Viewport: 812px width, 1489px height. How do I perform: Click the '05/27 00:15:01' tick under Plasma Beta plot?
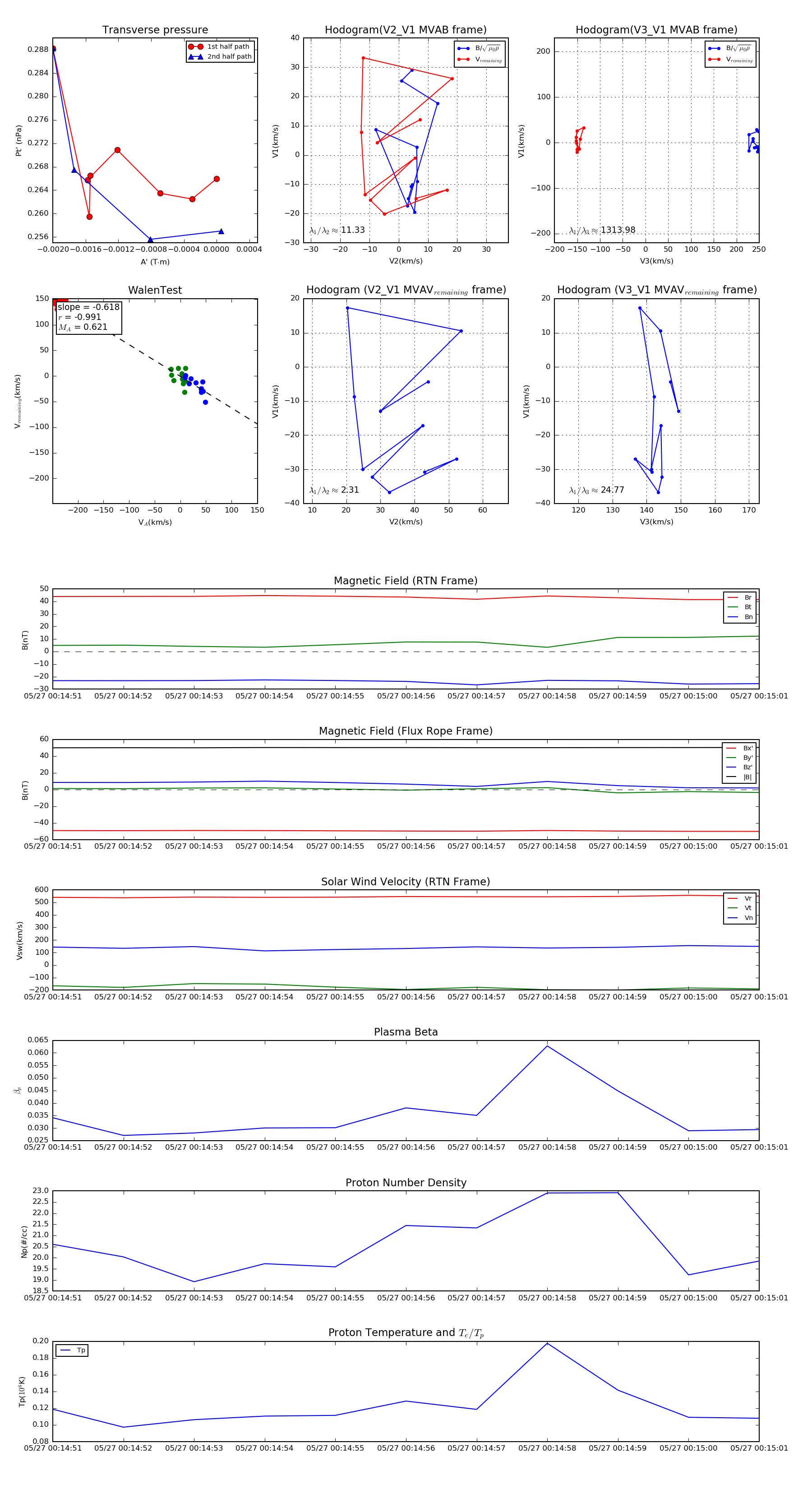click(x=759, y=1147)
